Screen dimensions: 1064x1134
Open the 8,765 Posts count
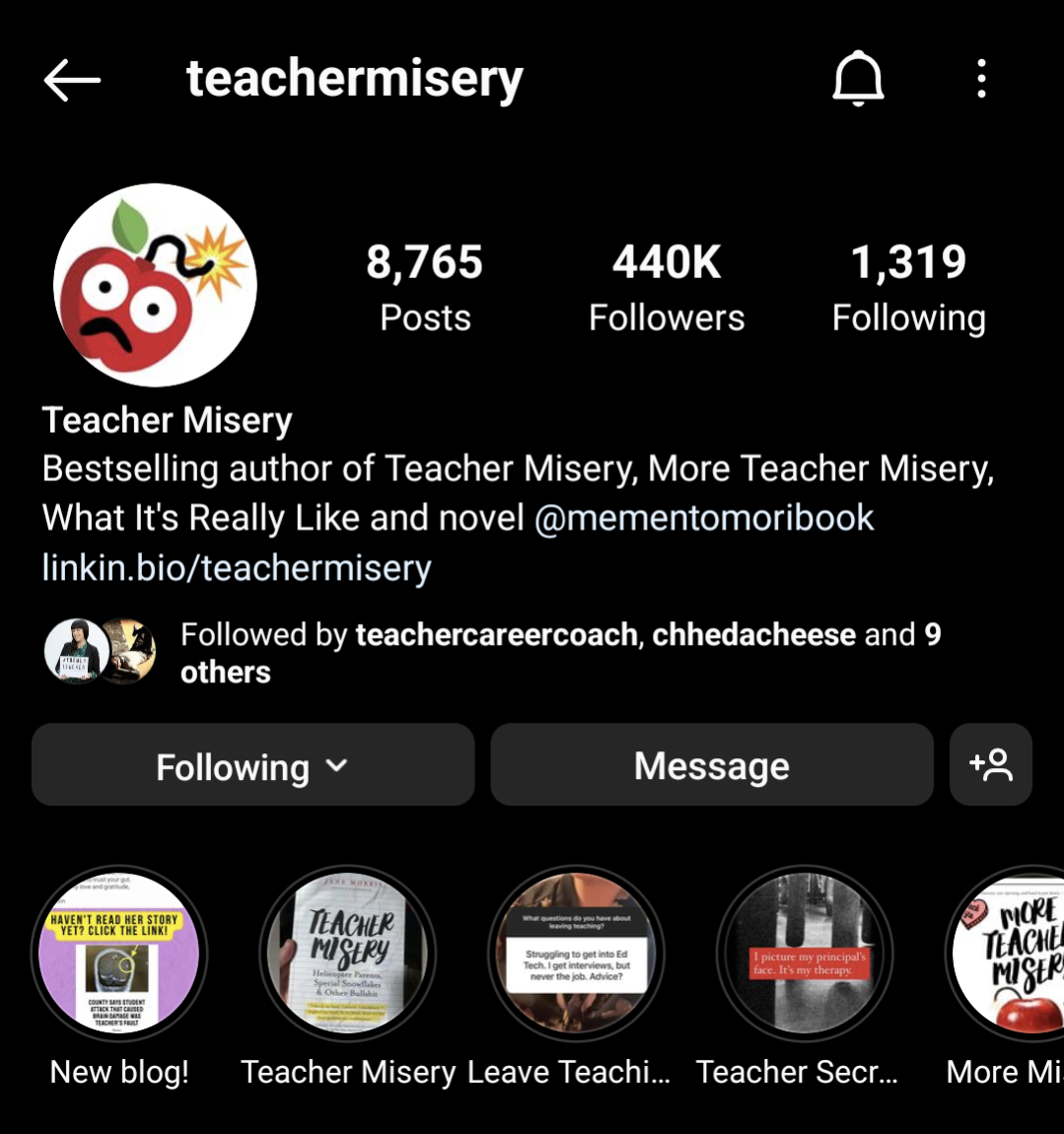pos(425,287)
